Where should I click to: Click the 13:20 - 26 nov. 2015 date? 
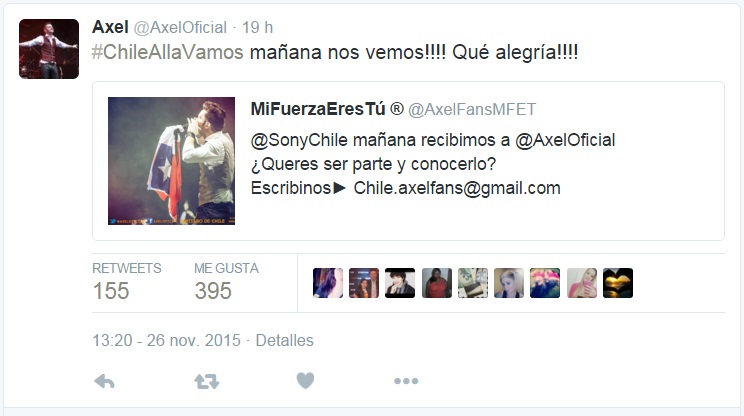(167, 340)
